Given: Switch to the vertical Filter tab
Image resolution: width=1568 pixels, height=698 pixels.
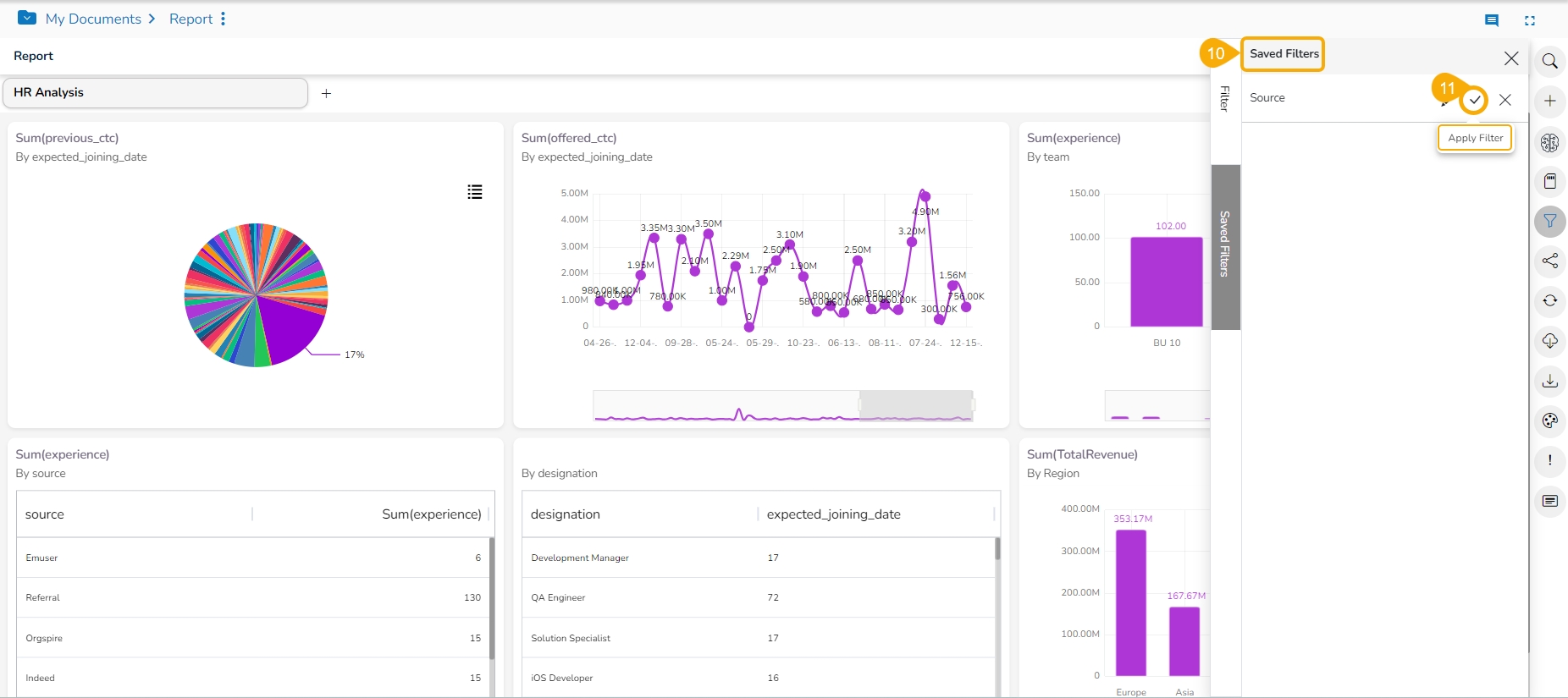Looking at the screenshot, I should point(1224,99).
